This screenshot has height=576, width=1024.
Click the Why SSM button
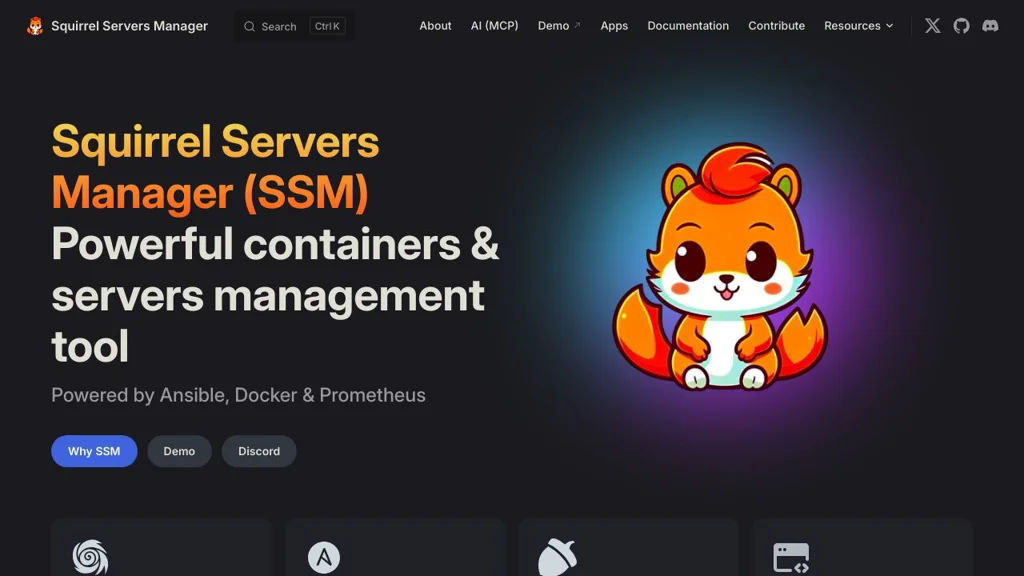tap(94, 451)
